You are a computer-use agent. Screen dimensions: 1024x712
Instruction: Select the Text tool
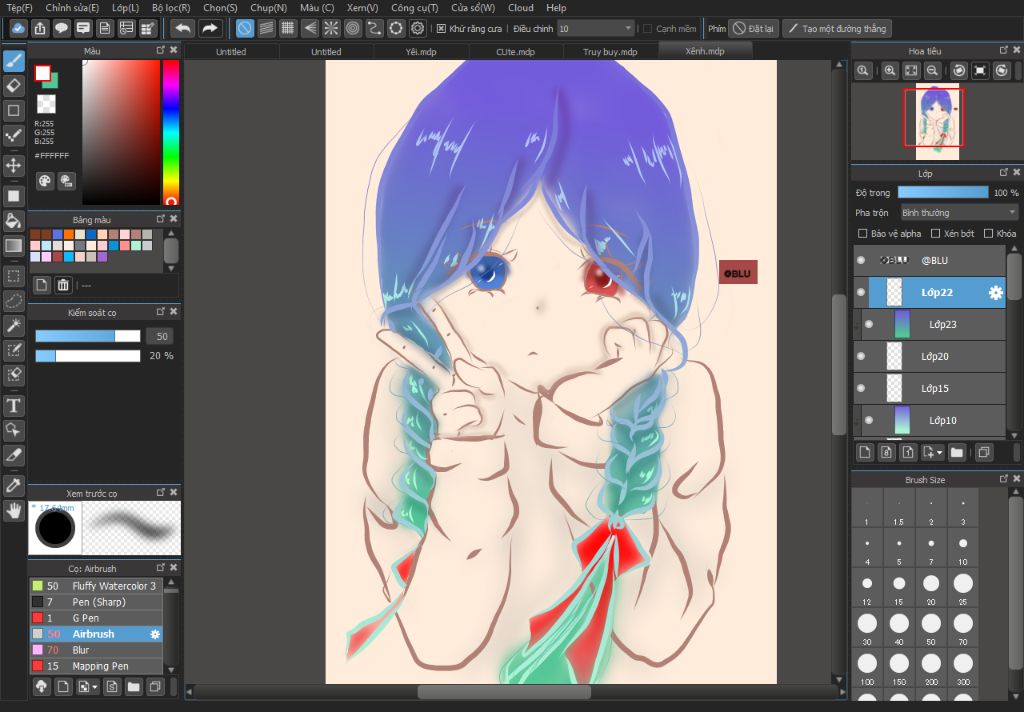(x=13, y=406)
